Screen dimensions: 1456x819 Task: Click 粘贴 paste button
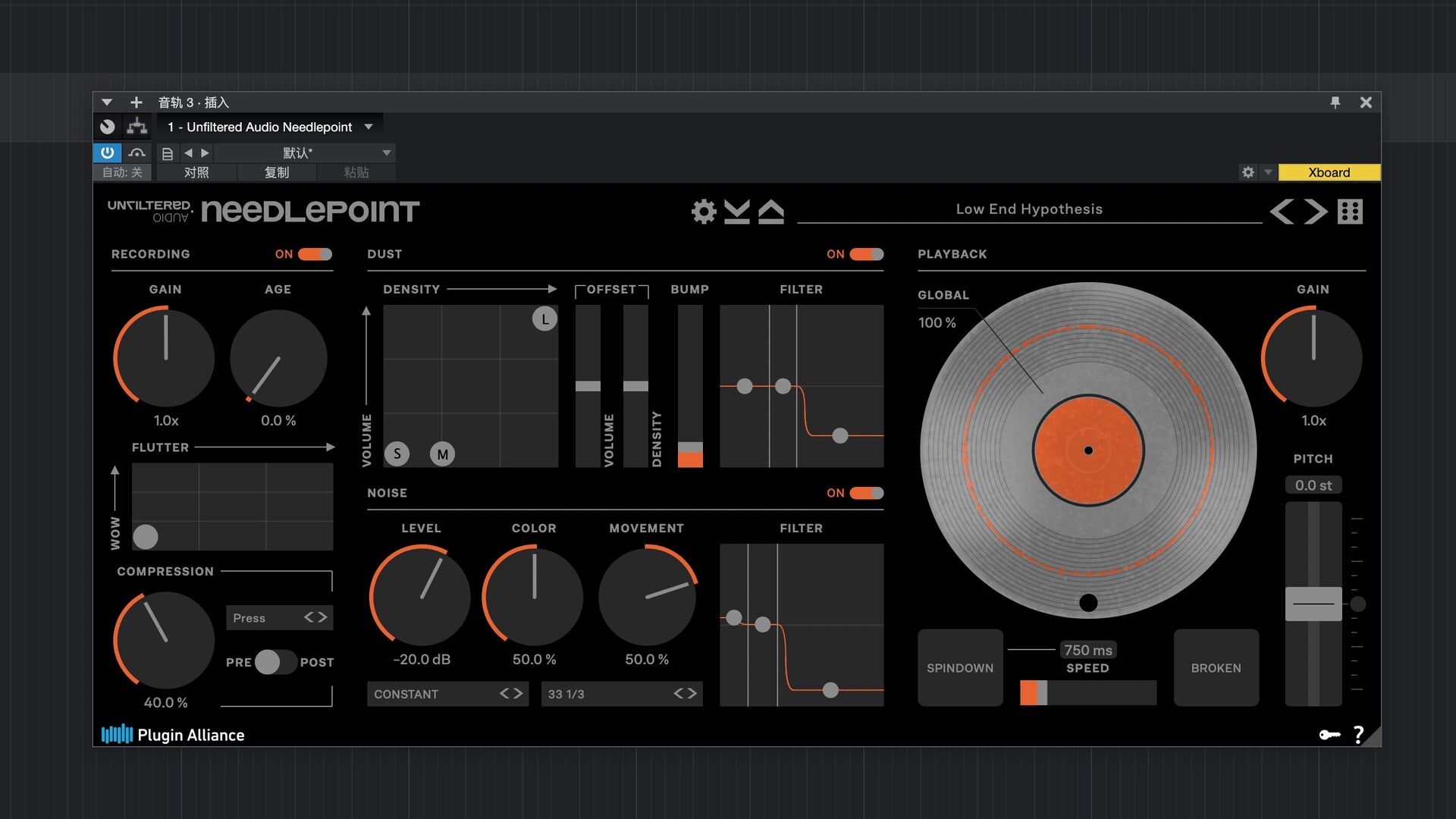pos(356,173)
